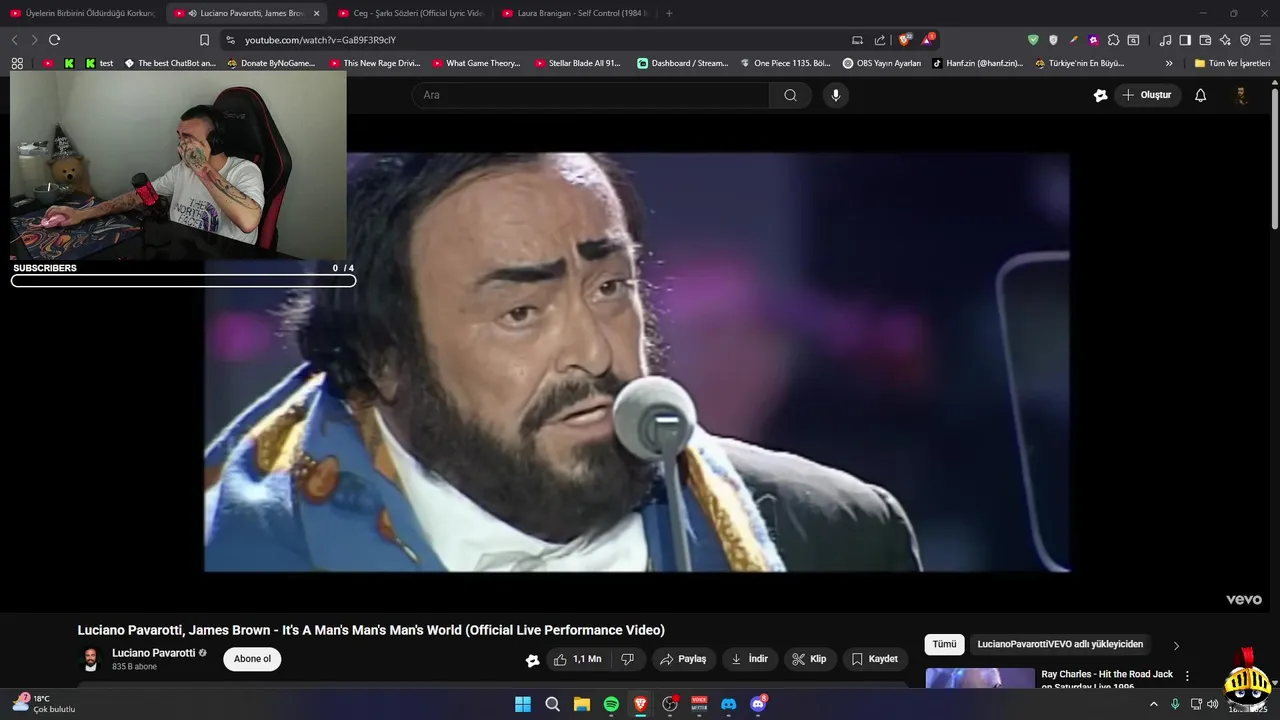The image size is (1280, 720).
Task: Open Spotify from the taskbar
Action: [611, 704]
